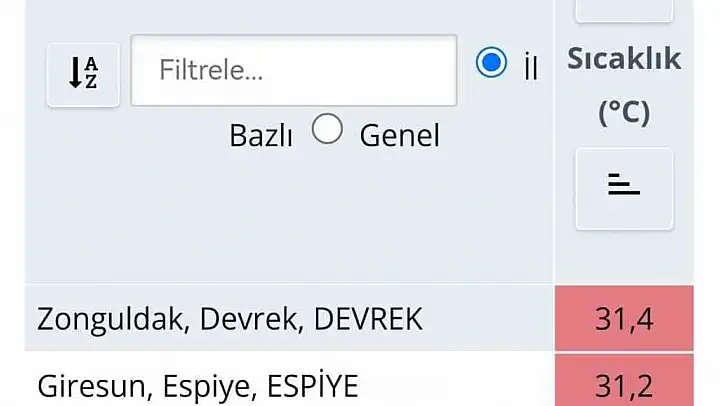Click the Sıcaklık column header
The width and height of the screenshot is (720, 406).
point(624,58)
